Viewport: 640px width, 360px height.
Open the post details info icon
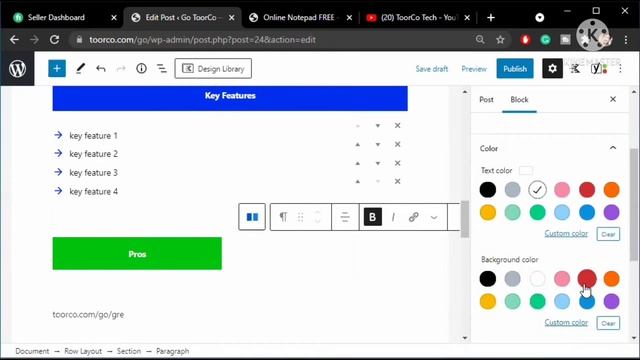[141, 69]
